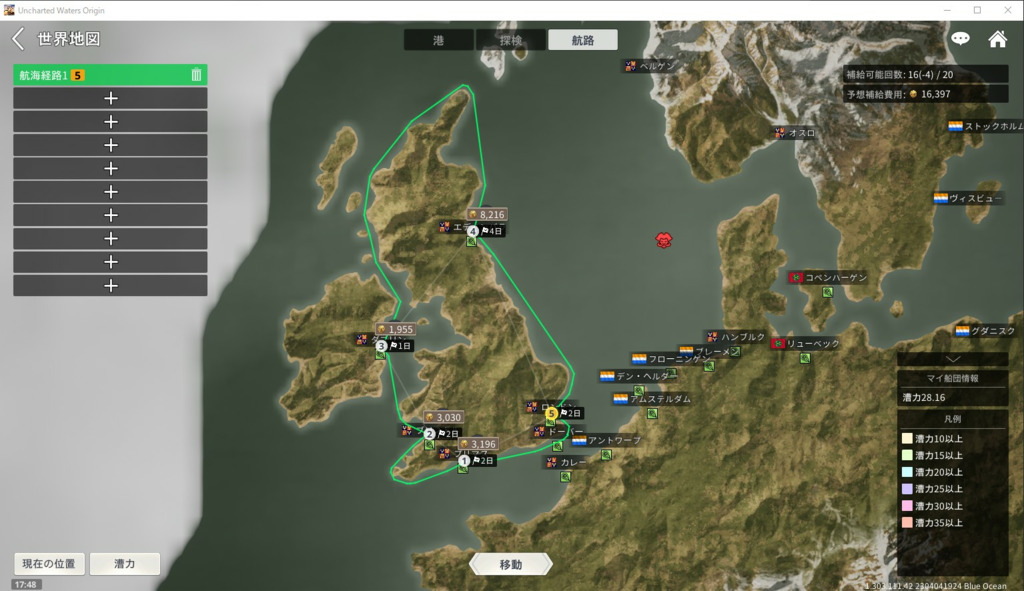Select route waypoint marker number 4
Viewport: 1024px width, 591px height.
(x=473, y=231)
